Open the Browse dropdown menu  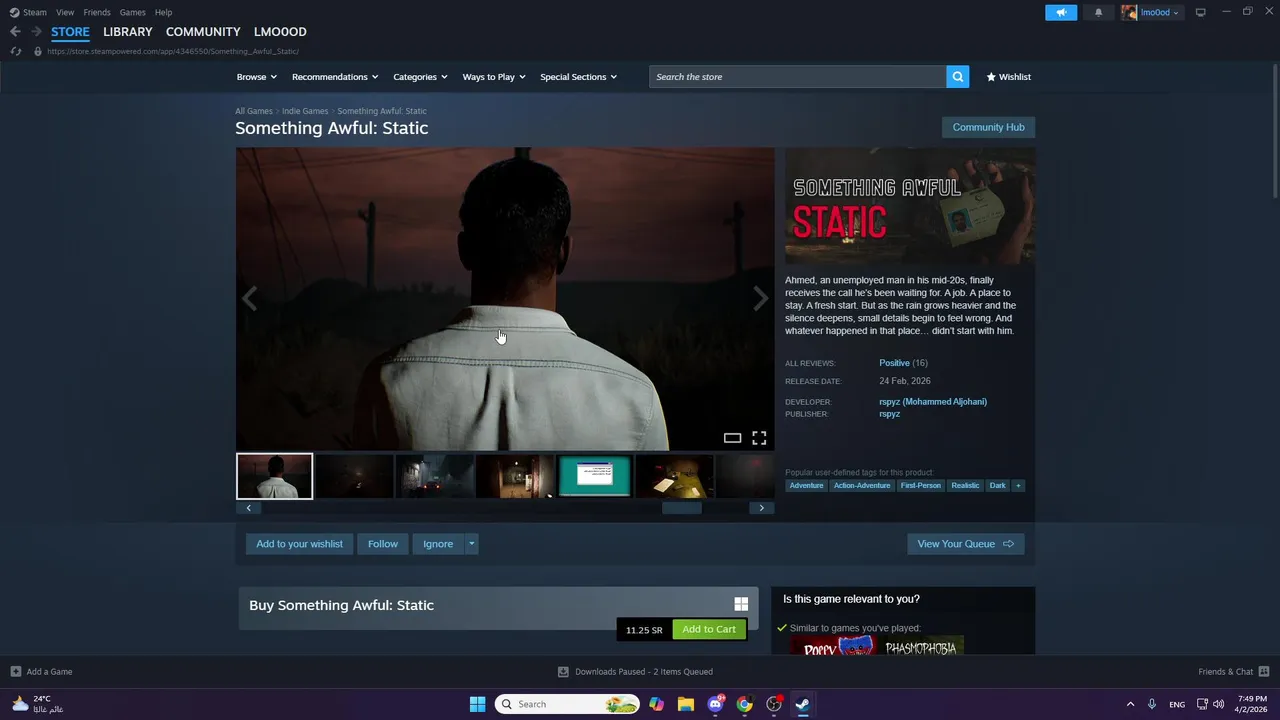[x=256, y=77]
